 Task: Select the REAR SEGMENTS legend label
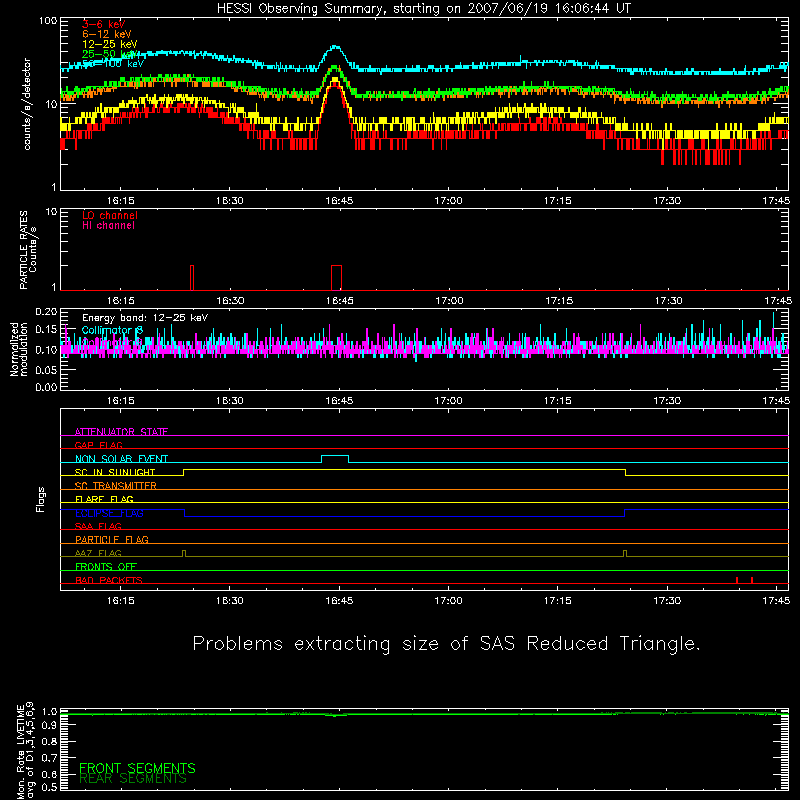coord(133,779)
